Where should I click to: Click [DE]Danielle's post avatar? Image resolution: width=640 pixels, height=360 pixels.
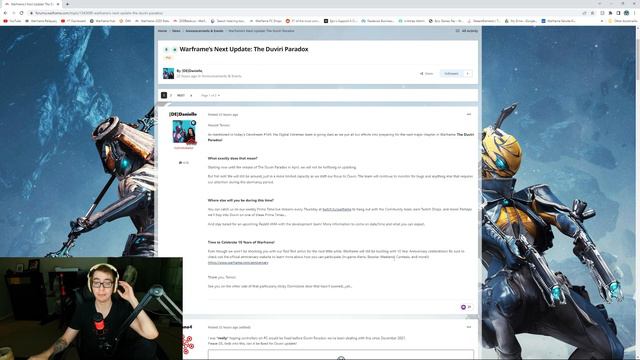pyautogui.click(x=184, y=132)
